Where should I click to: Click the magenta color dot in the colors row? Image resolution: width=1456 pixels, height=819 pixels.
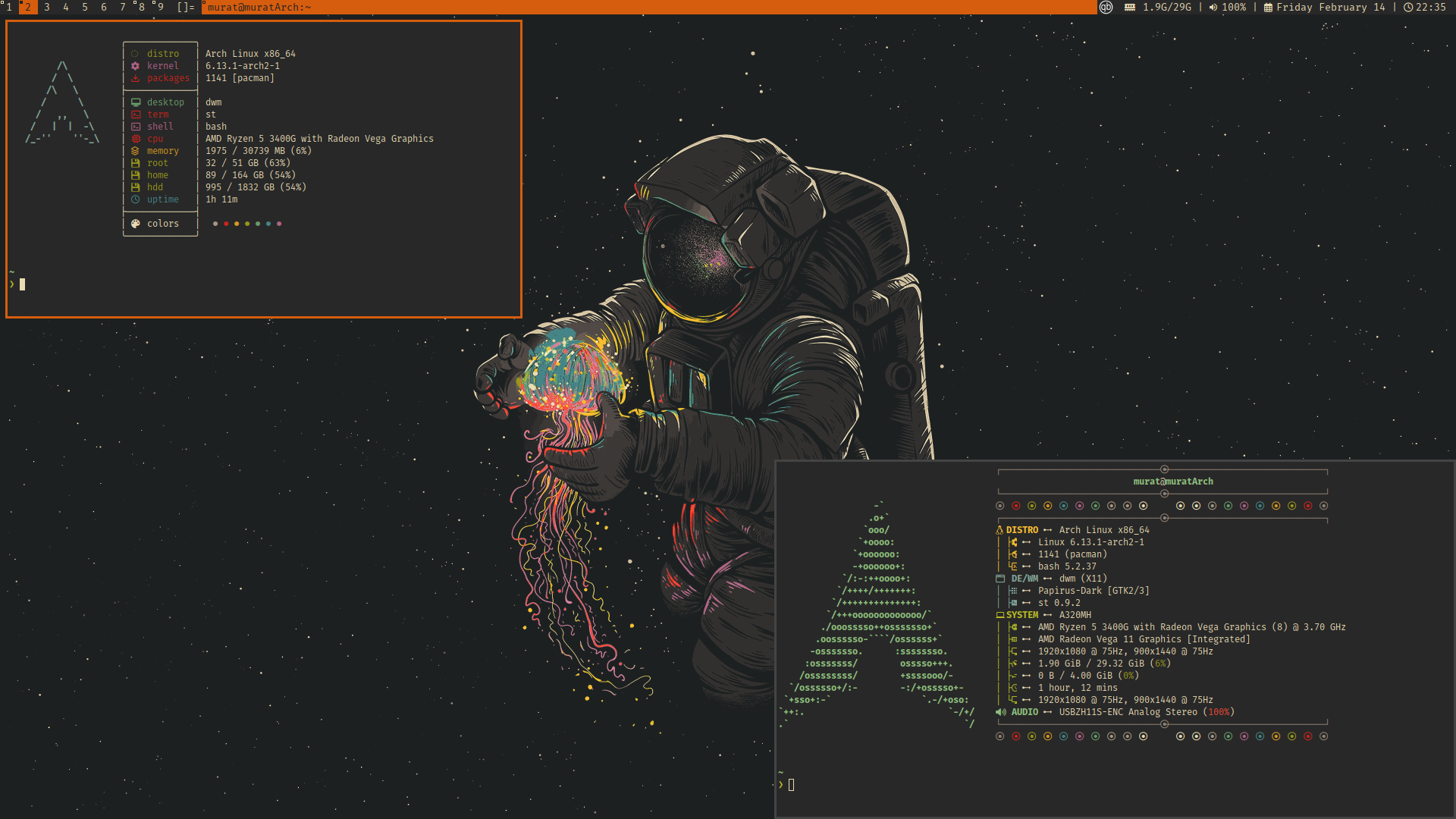[279, 224]
